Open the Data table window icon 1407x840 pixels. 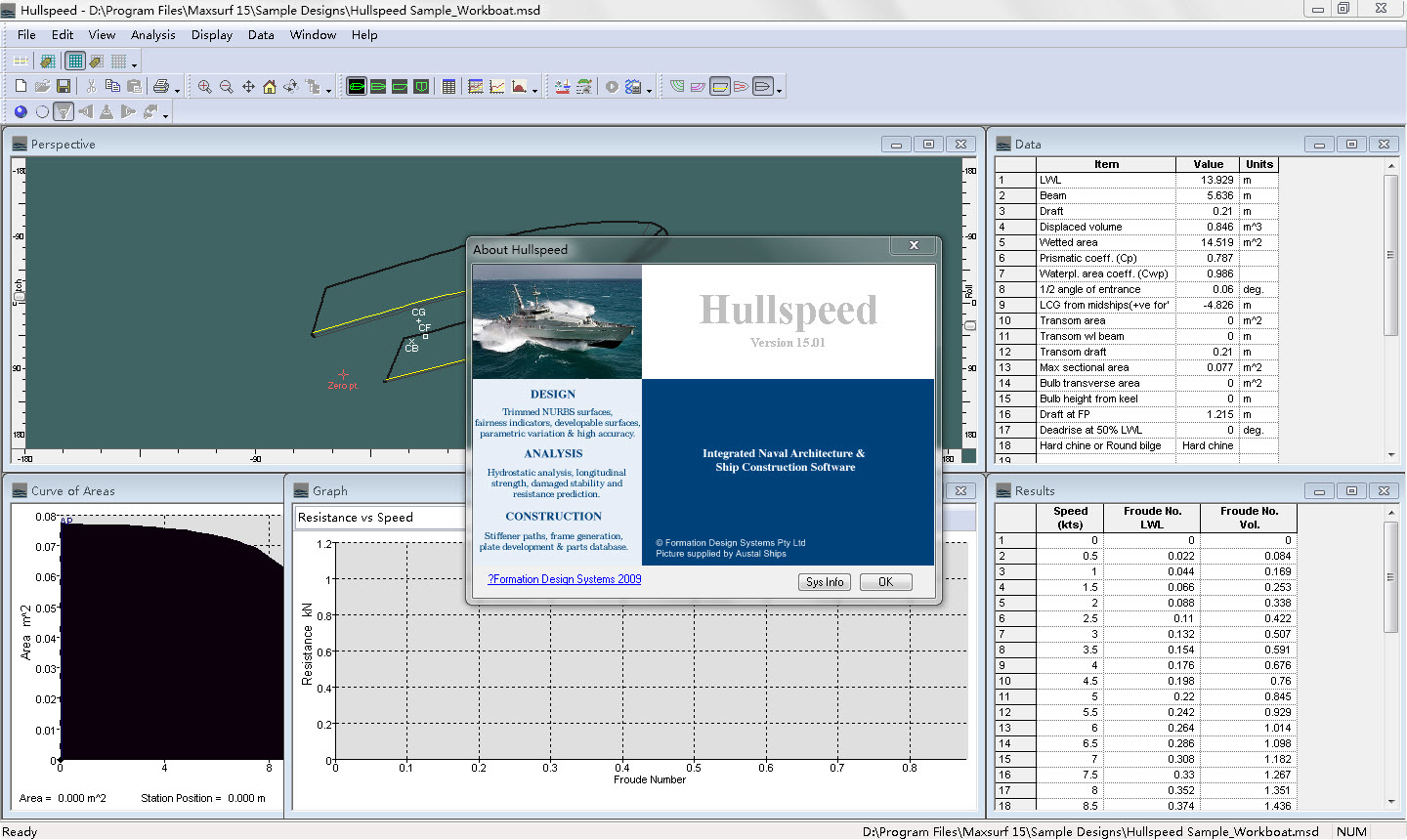[x=448, y=87]
